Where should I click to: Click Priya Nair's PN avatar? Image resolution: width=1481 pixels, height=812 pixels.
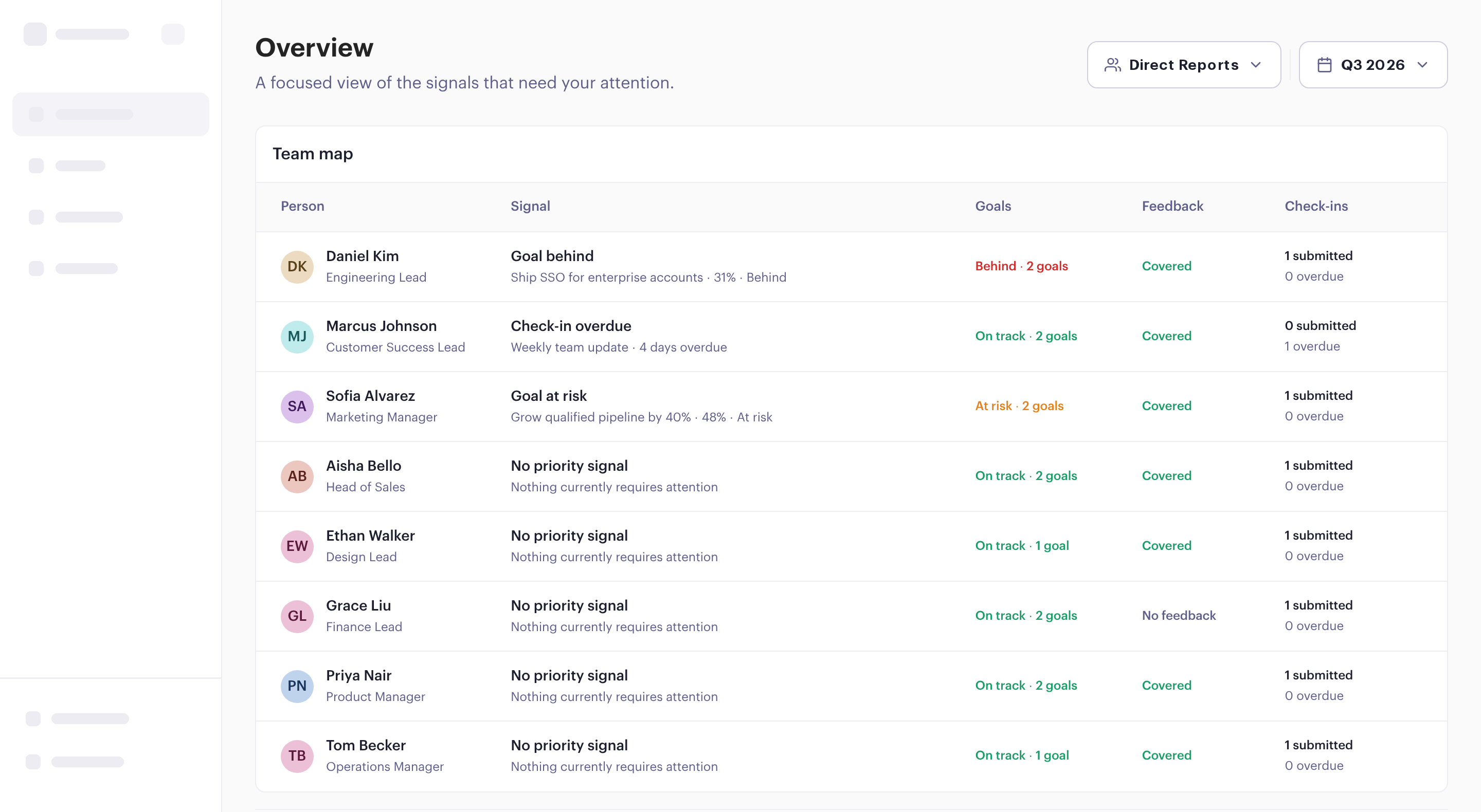click(297, 686)
